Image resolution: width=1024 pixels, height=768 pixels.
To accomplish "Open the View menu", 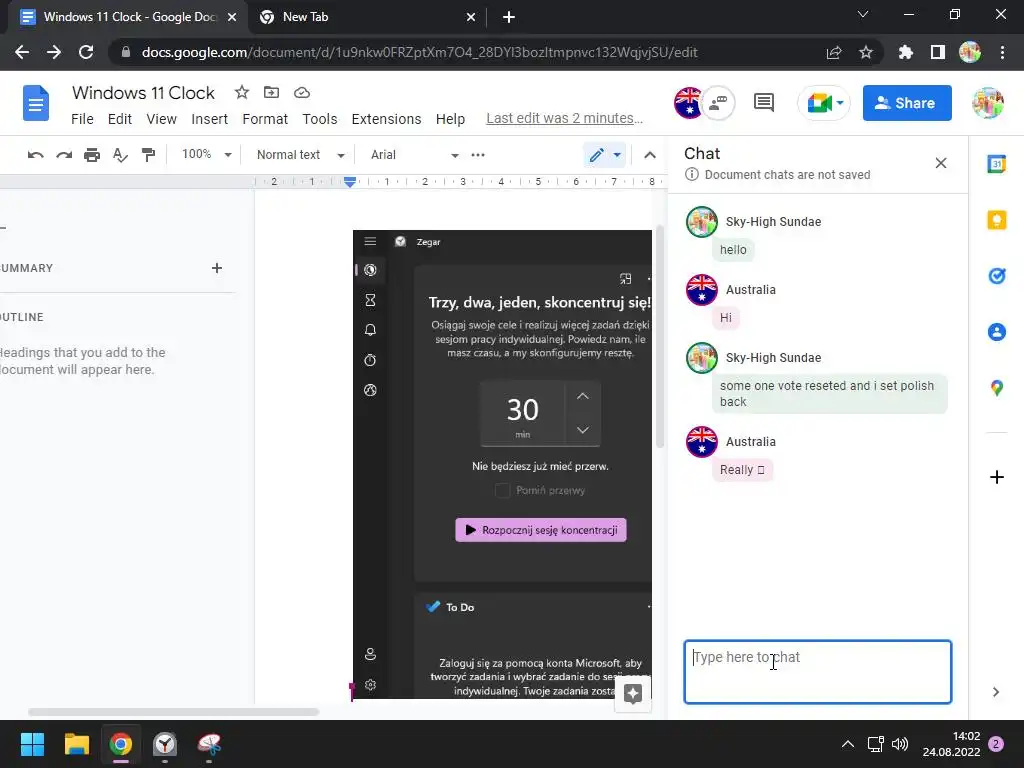I will 161,119.
